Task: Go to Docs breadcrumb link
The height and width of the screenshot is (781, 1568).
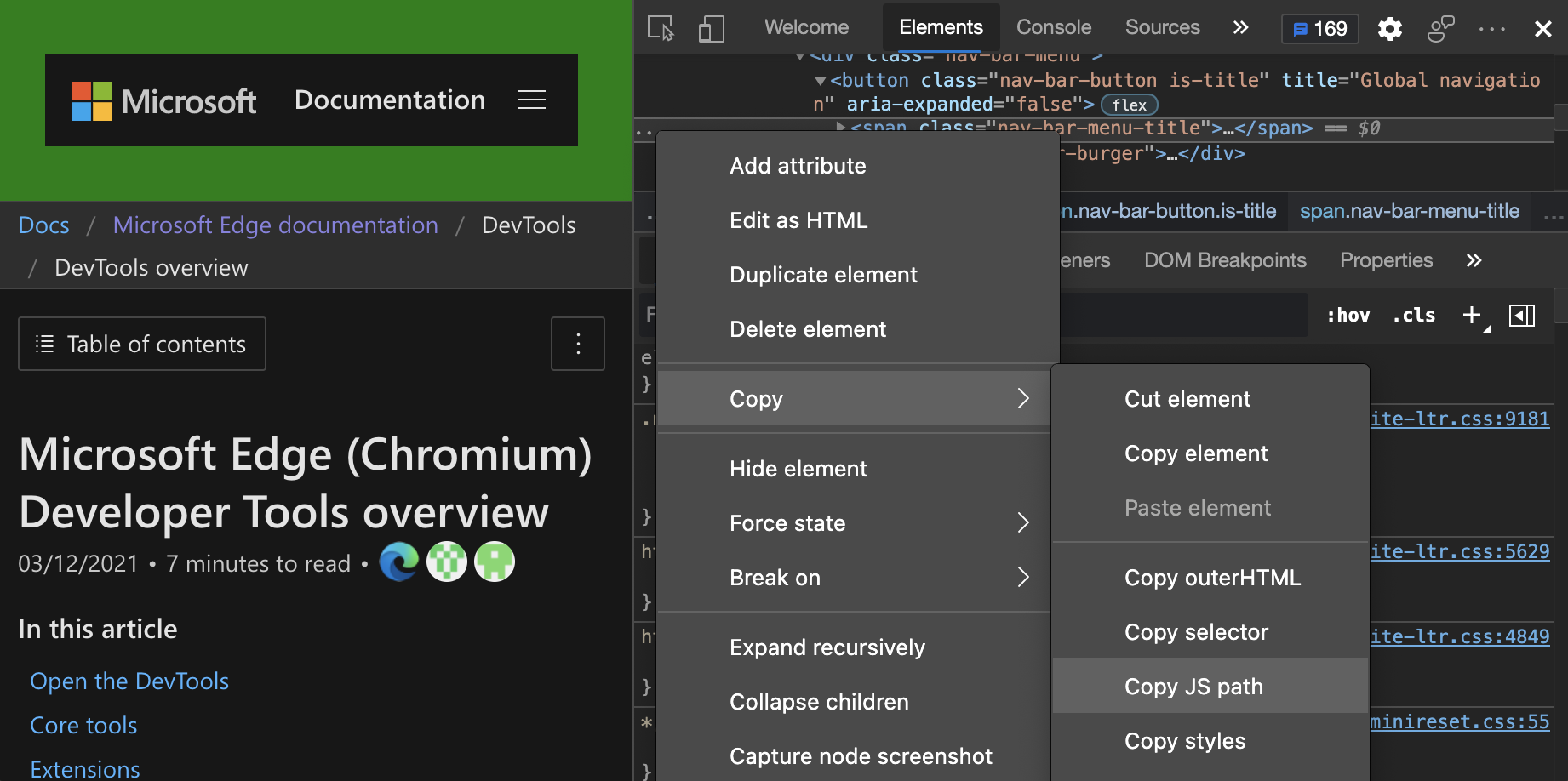Action: click(x=44, y=225)
